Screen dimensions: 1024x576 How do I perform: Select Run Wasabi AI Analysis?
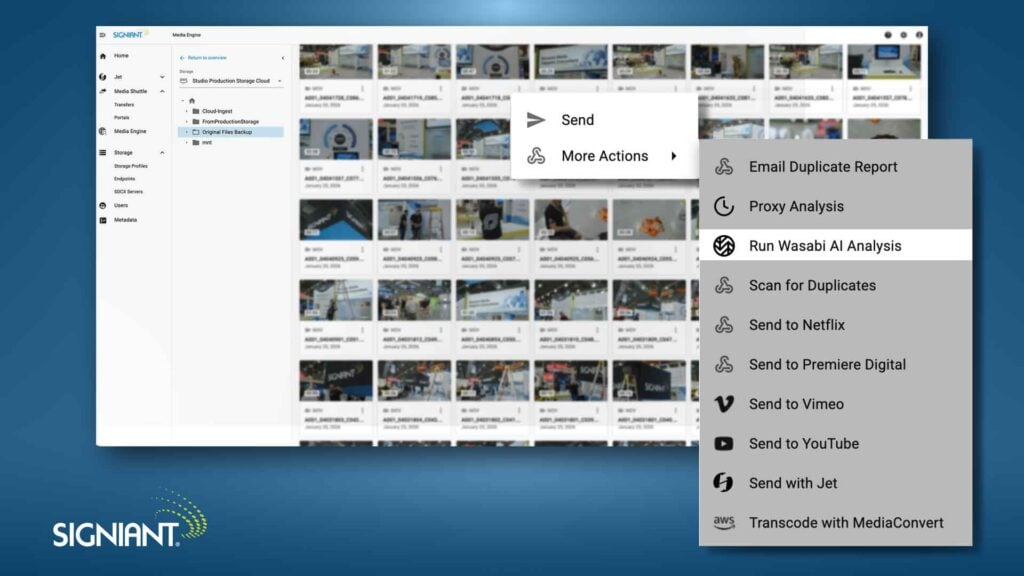pos(835,246)
